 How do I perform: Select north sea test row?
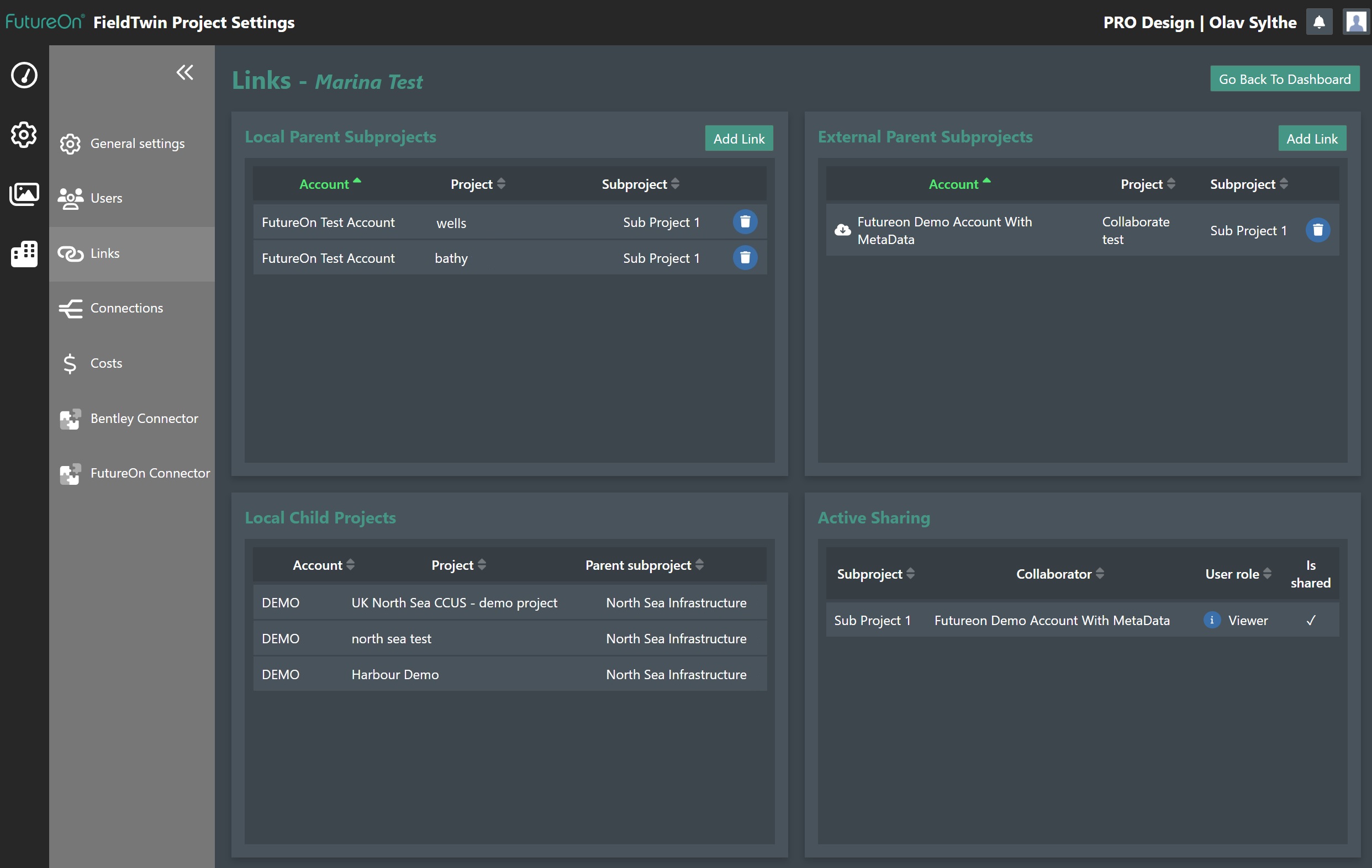510,638
